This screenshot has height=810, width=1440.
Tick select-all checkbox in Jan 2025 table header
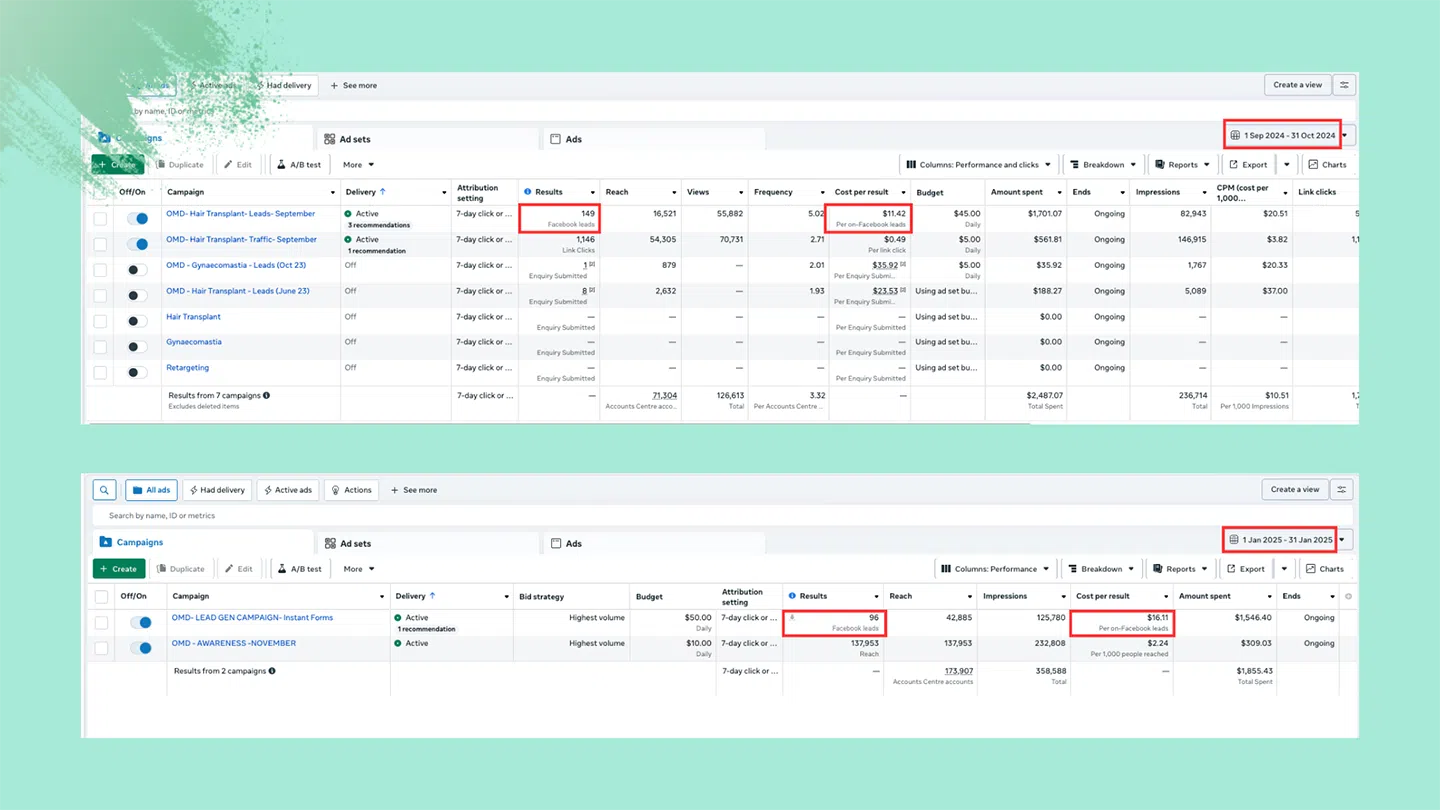coord(101,597)
